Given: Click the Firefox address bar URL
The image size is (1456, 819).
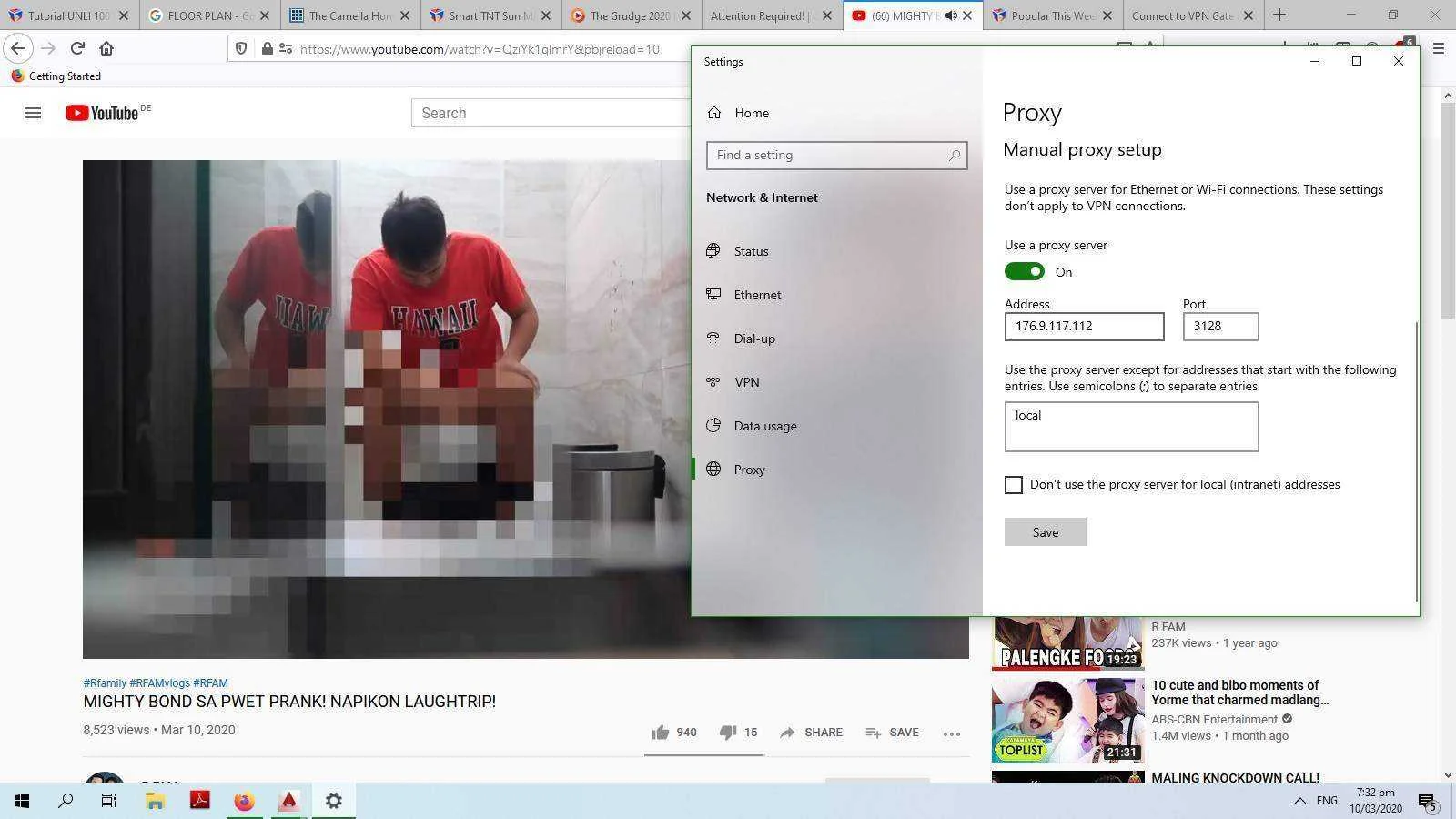Looking at the screenshot, I should (x=480, y=49).
